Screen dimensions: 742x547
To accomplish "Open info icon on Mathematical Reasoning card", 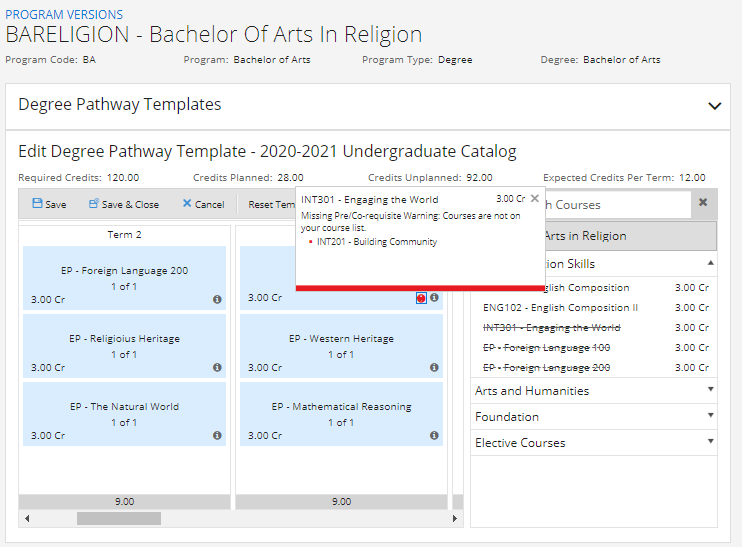I will click(x=434, y=436).
